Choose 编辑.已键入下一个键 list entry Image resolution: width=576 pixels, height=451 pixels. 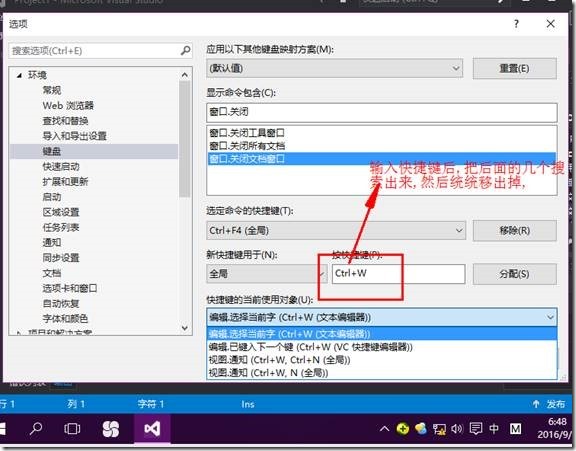click(x=382, y=347)
